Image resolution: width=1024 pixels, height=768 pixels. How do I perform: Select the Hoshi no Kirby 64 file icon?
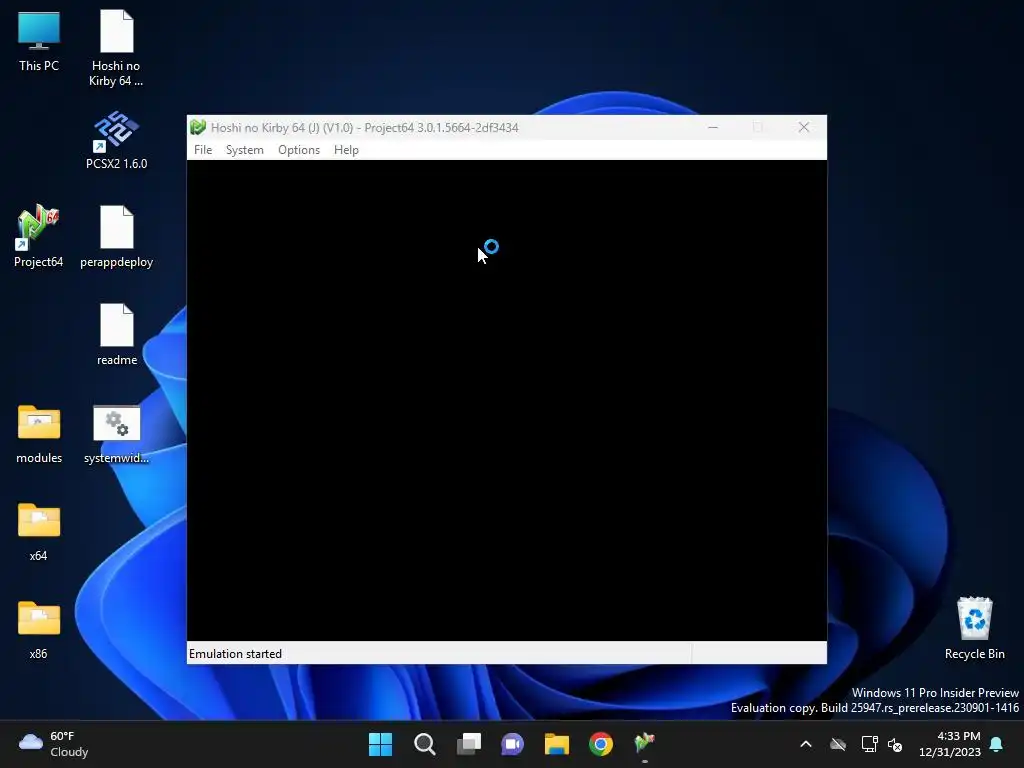[116, 49]
